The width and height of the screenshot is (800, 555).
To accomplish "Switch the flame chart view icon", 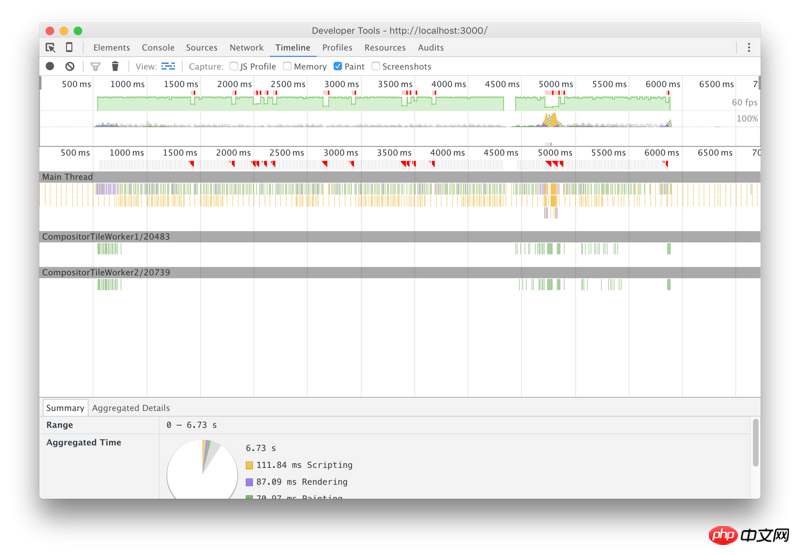I will coord(168,66).
